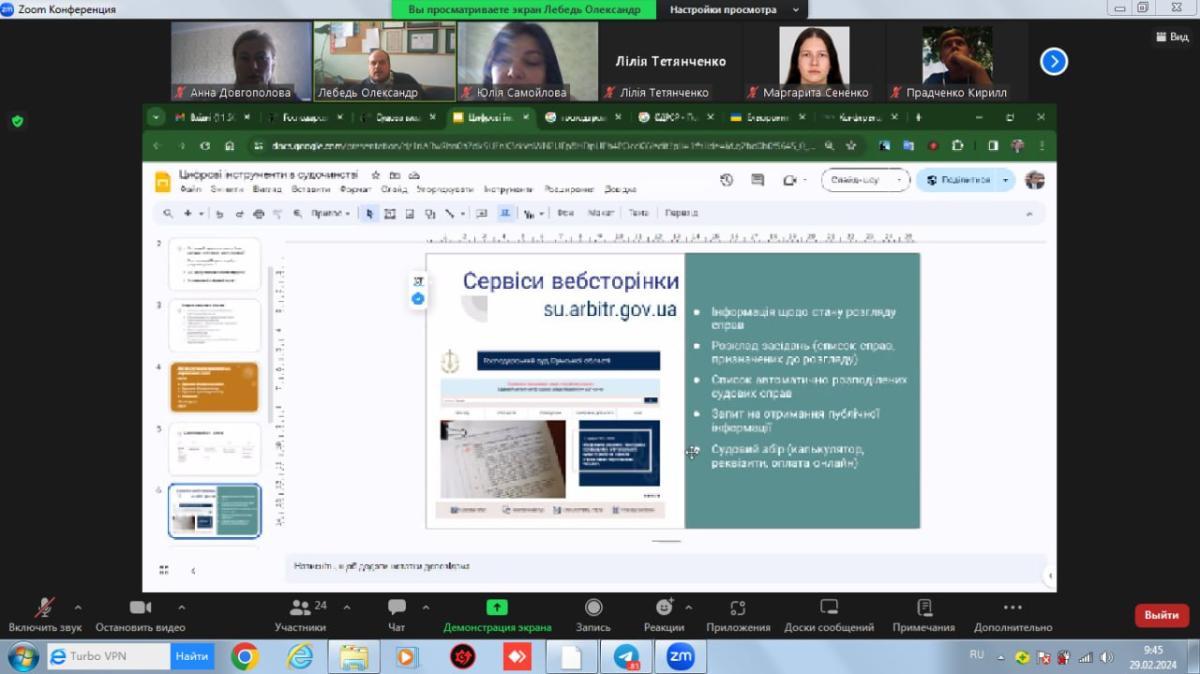Click the Найти button in Turbo VPN bar

click(x=192, y=657)
